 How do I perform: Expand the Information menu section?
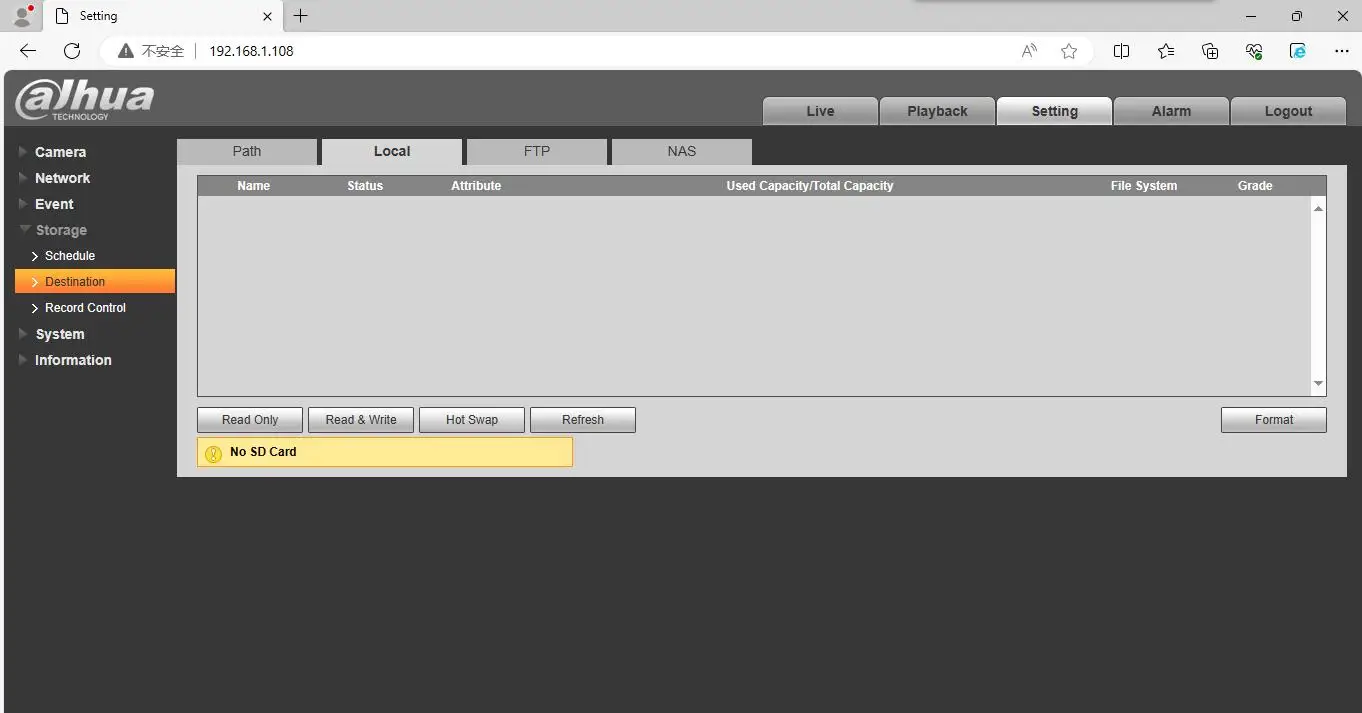point(73,360)
